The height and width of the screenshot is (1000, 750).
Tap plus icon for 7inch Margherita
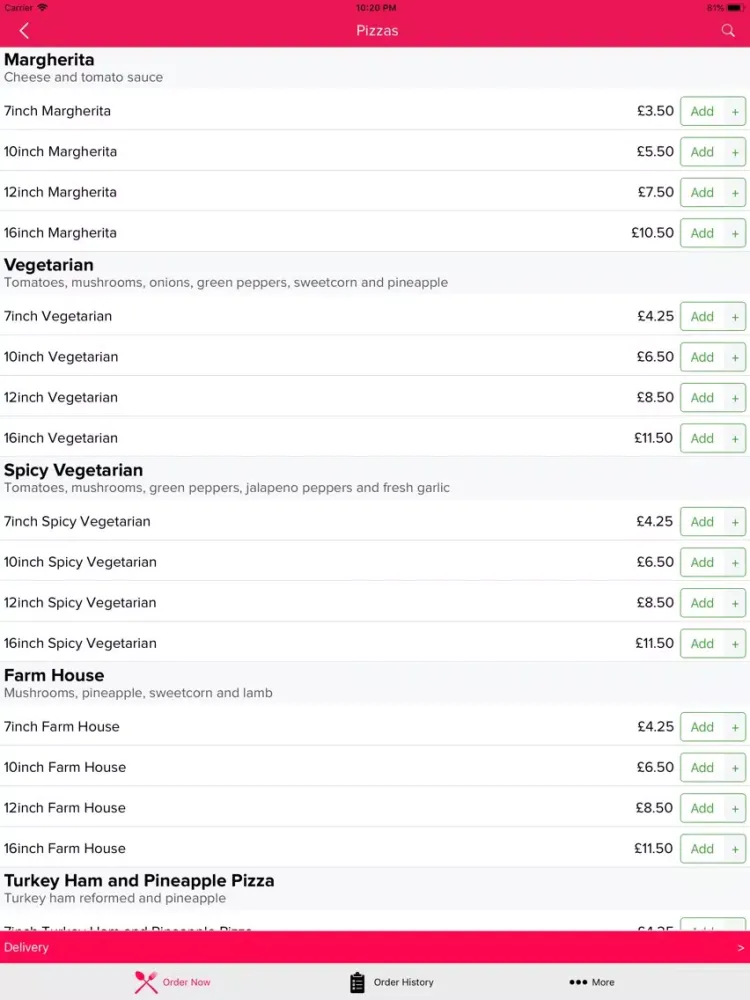735,112
